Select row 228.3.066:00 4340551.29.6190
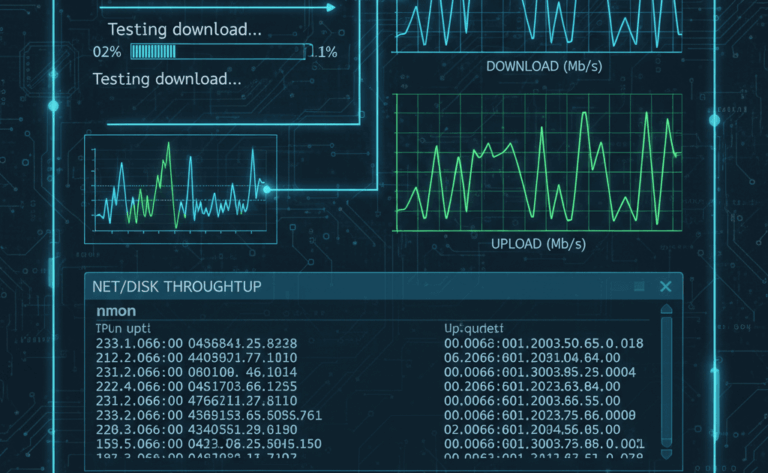The height and width of the screenshot is (473, 768). (196, 429)
